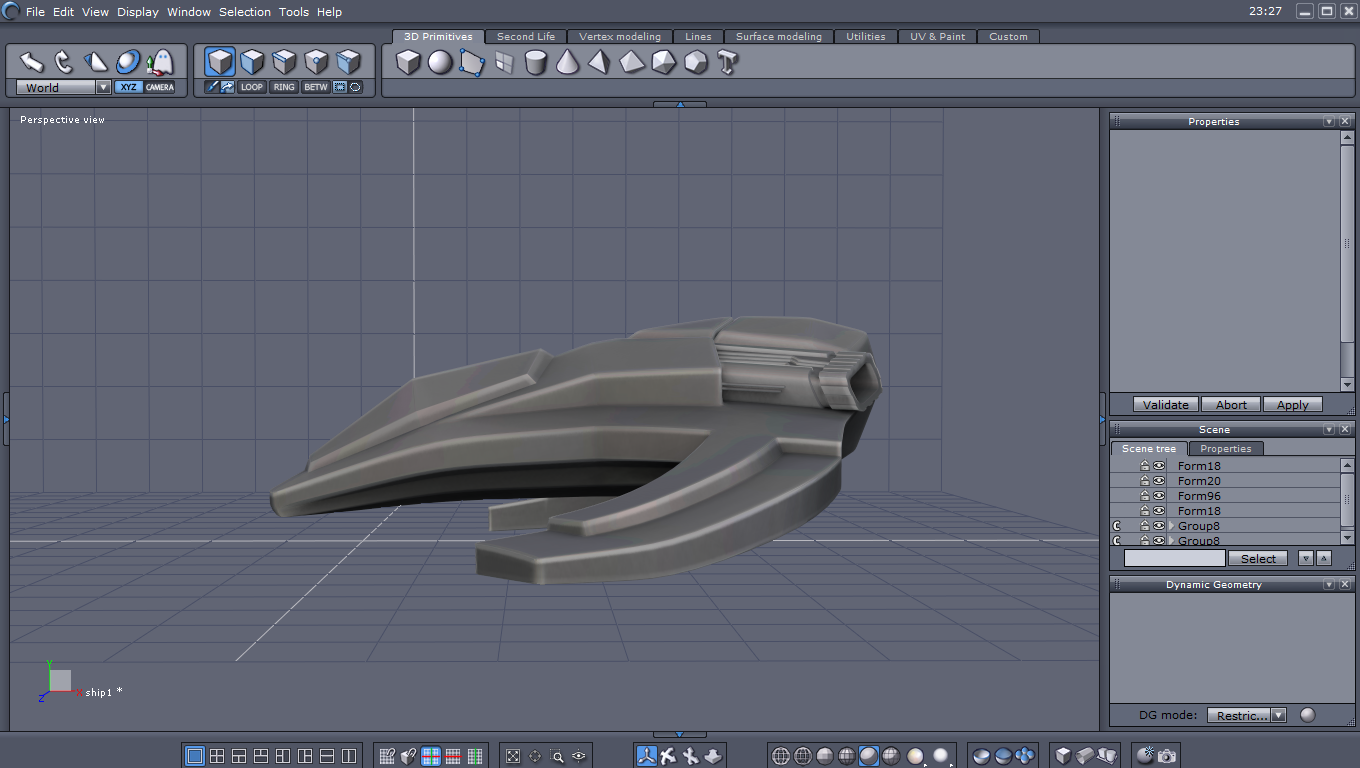Add 3D text primitive
This screenshot has width=1360, height=768.
pos(727,63)
